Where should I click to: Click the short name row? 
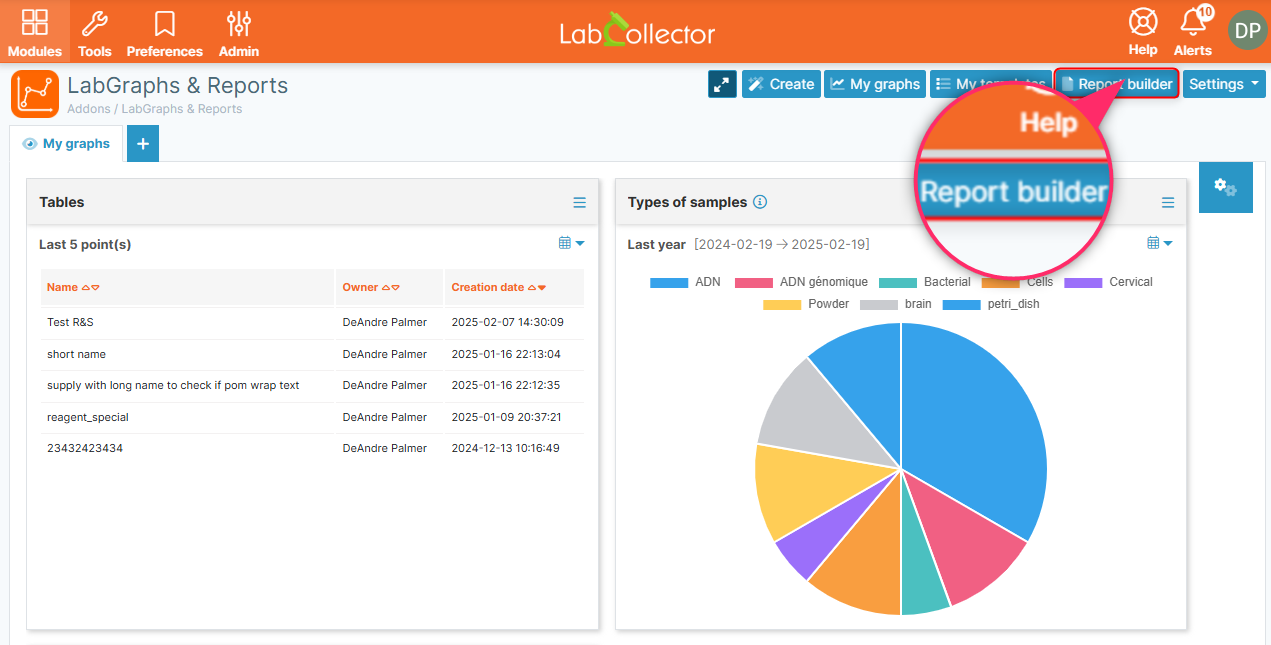[x=312, y=354]
